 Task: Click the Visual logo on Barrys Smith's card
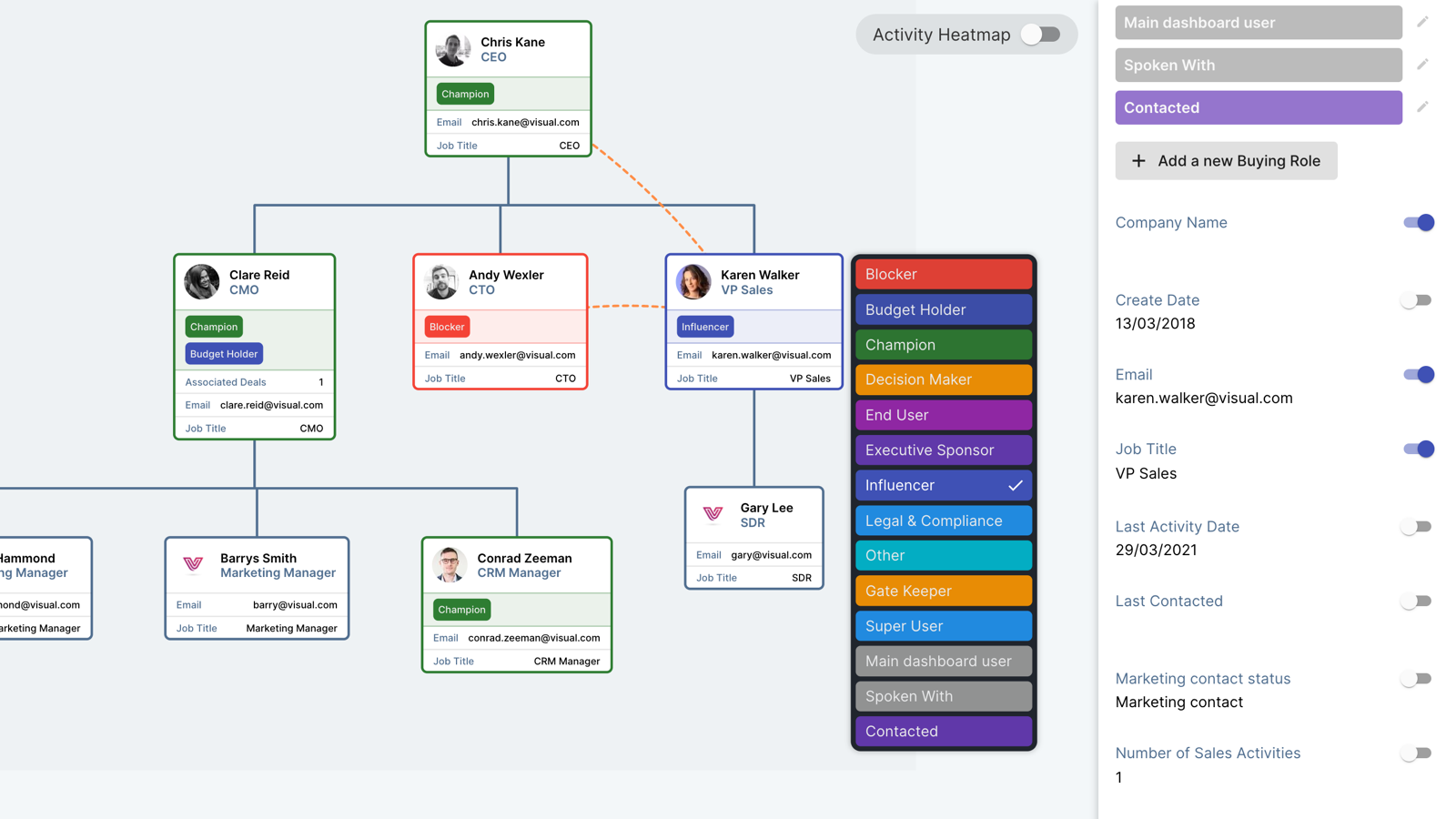tap(193, 564)
